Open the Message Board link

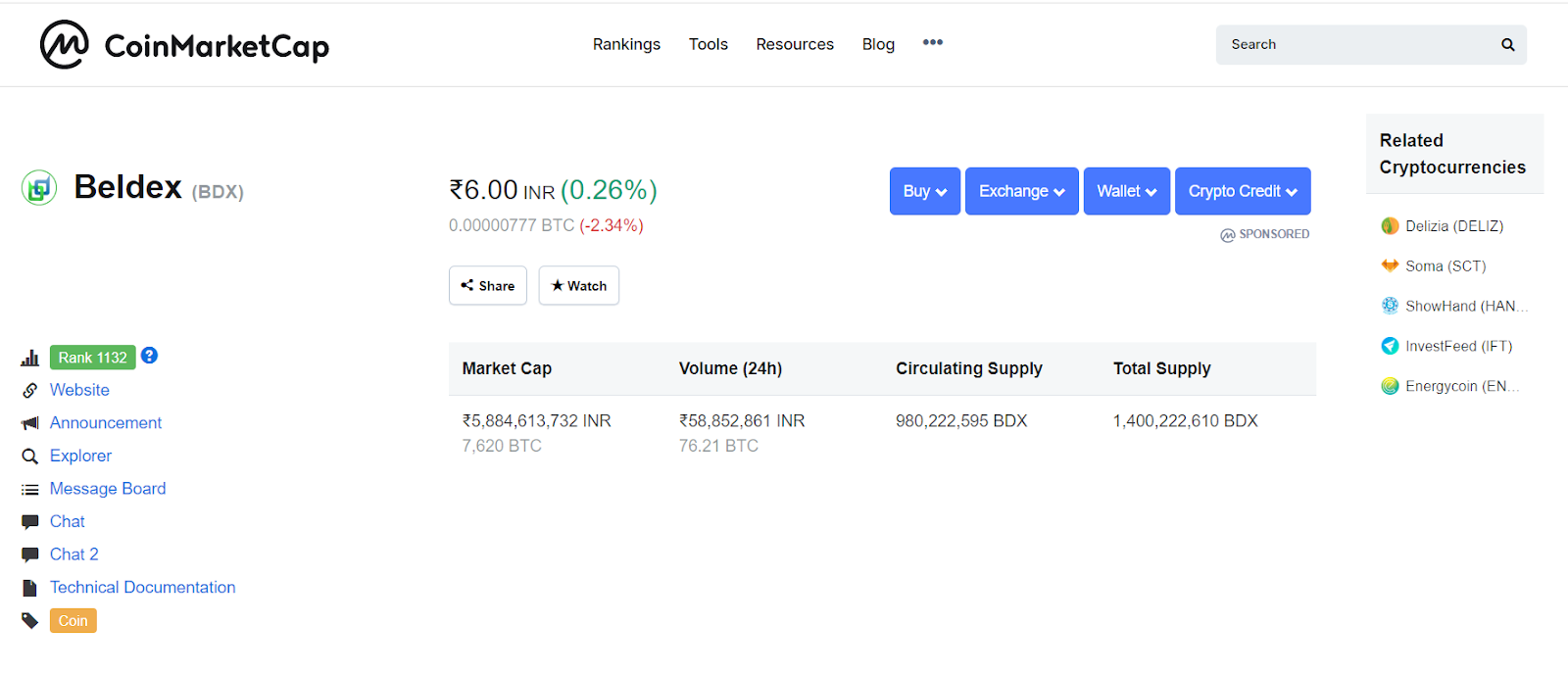coord(108,489)
